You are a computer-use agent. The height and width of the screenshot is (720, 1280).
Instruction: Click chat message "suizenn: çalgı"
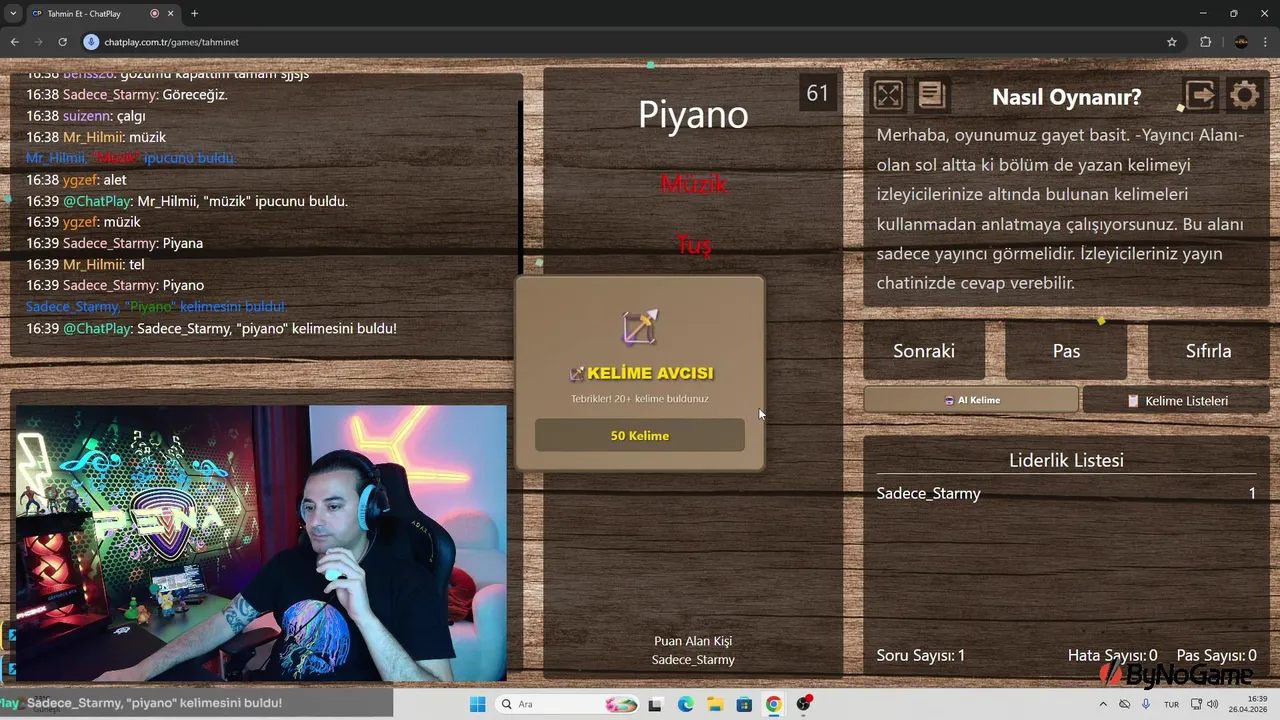tap(86, 116)
